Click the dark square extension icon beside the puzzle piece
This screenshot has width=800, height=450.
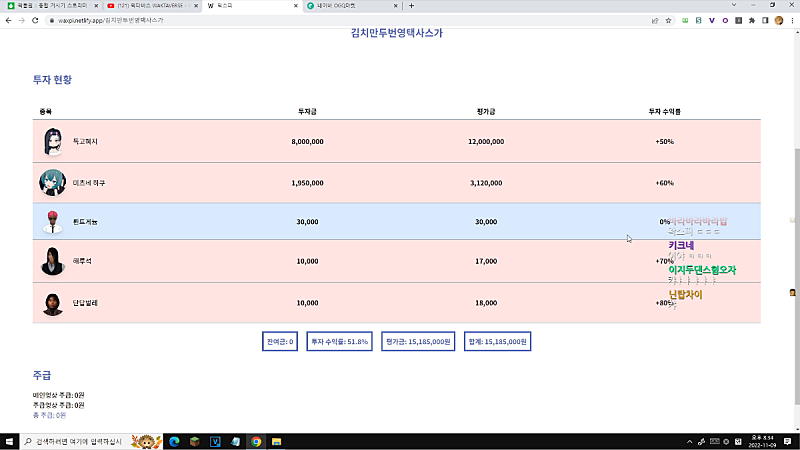[738, 20]
